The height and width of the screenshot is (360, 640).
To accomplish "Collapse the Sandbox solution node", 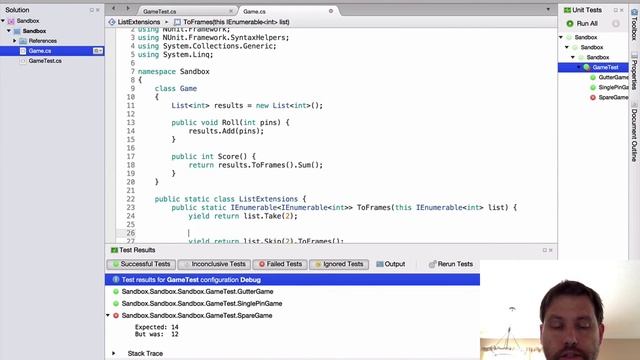I will pos(3,21).
